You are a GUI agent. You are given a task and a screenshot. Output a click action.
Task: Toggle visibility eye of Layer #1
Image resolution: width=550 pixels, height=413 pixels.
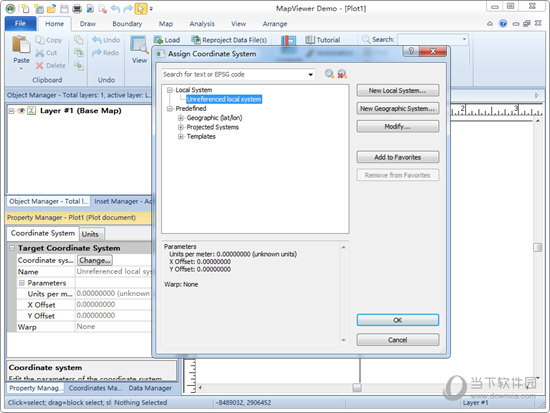[22, 111]
